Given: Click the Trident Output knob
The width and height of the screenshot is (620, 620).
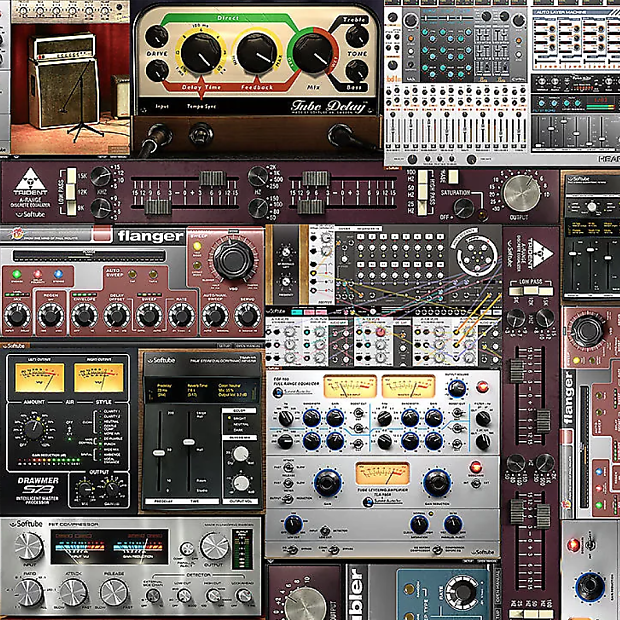Looking at the screenshot, I should tap(522, 193).
